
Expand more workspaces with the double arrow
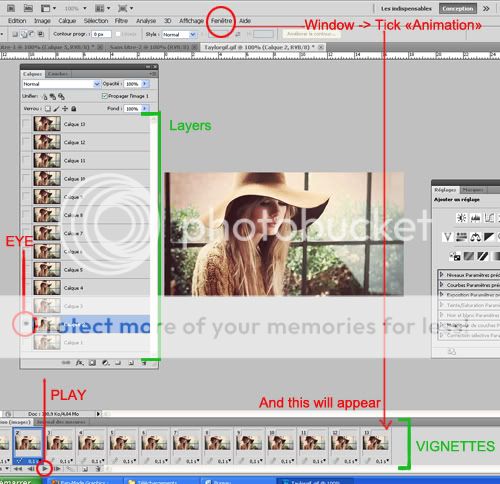coord(486,8)
